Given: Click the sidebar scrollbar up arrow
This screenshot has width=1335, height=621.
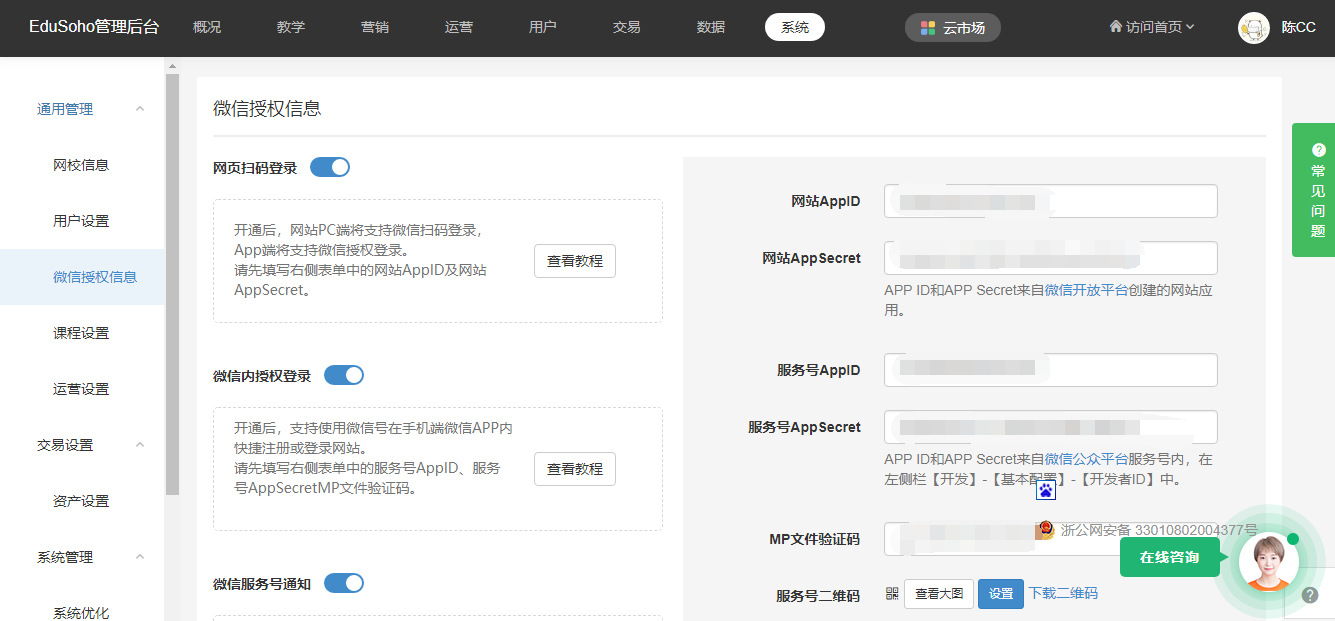Looking at the screenshot, I should [172, 65].
